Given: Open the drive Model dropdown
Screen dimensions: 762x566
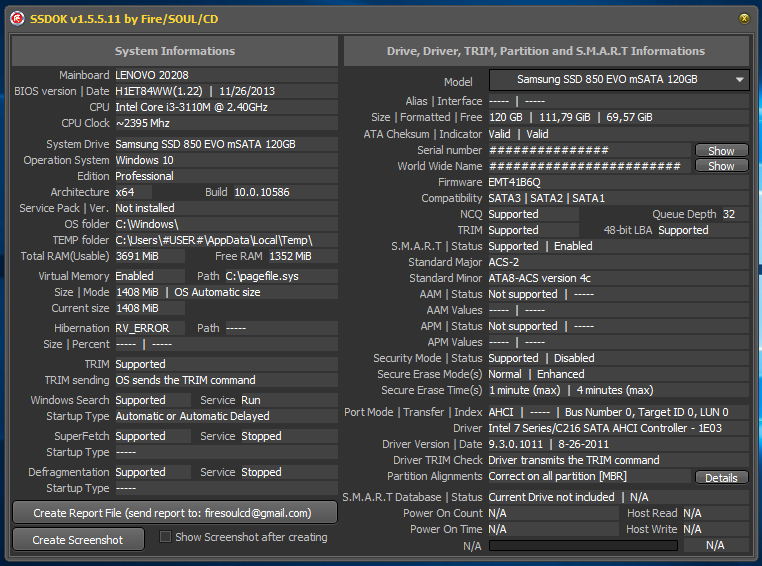Looking at the screenshot, I should pos(619,80).
